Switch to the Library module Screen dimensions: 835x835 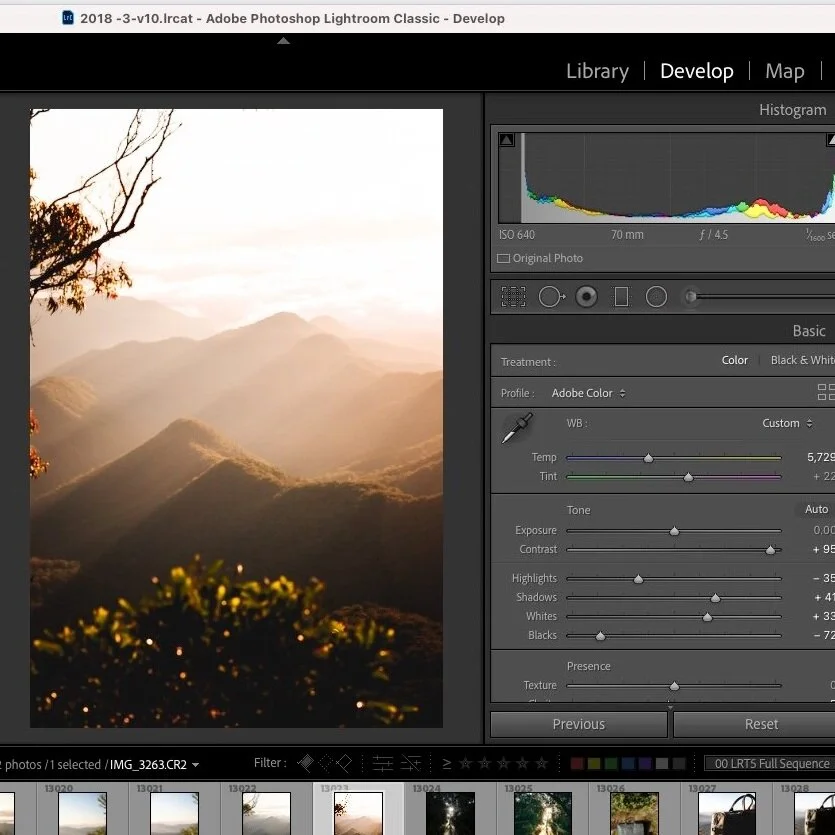(x=597, y=71)
